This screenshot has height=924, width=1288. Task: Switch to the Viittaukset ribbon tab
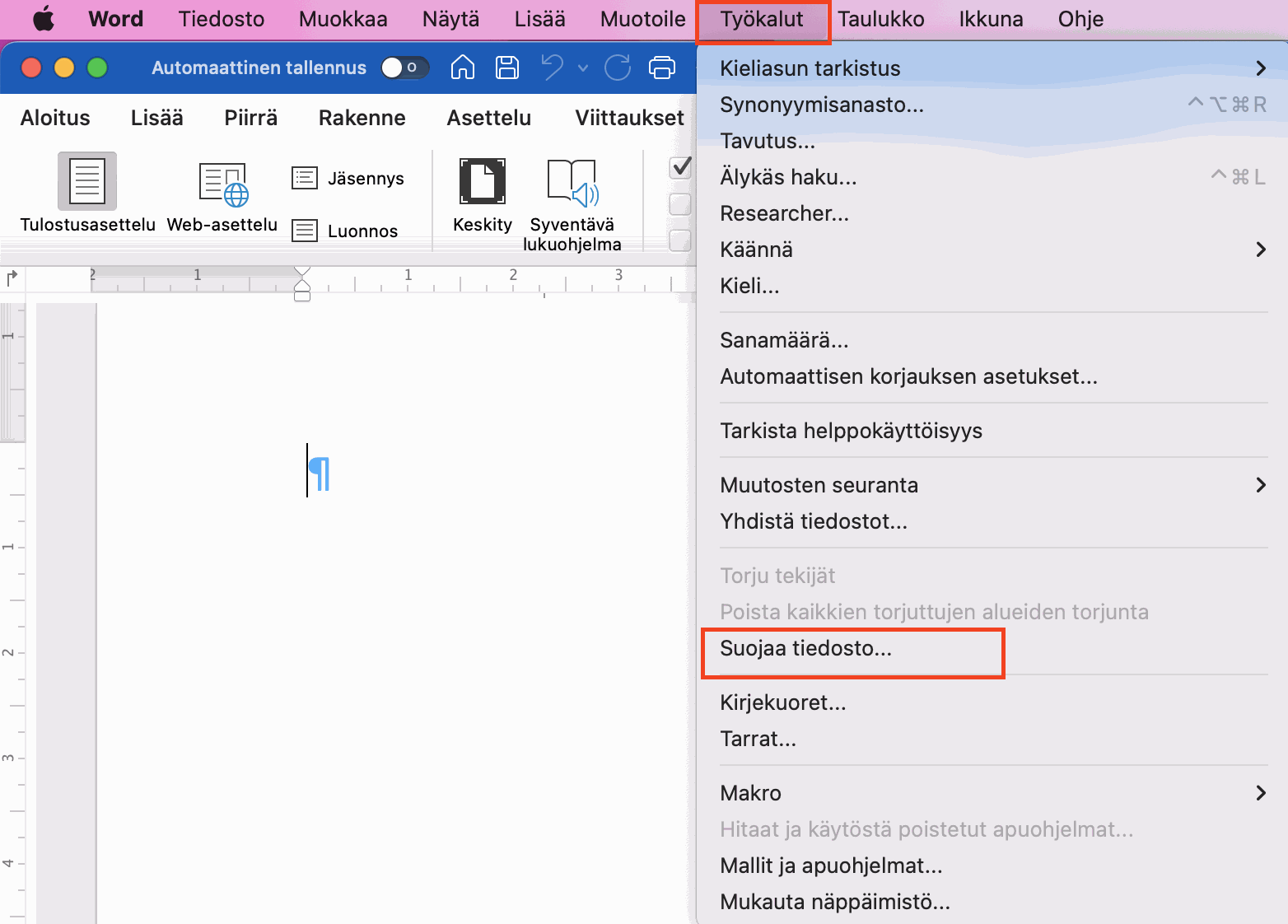pyautogui.click(x=630, y=118)
